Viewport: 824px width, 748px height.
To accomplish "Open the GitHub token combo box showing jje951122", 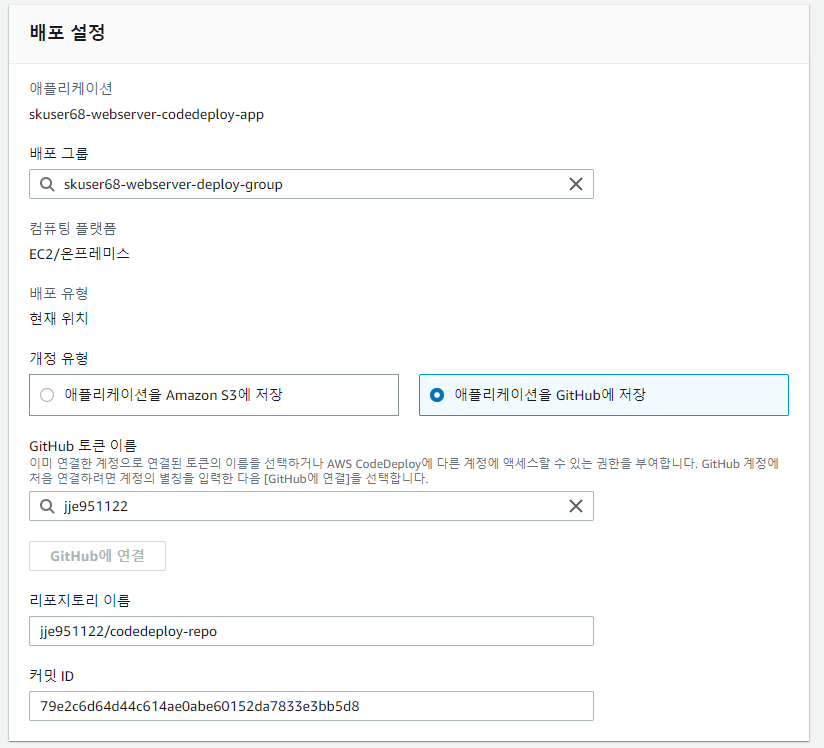I will (311, 506).
